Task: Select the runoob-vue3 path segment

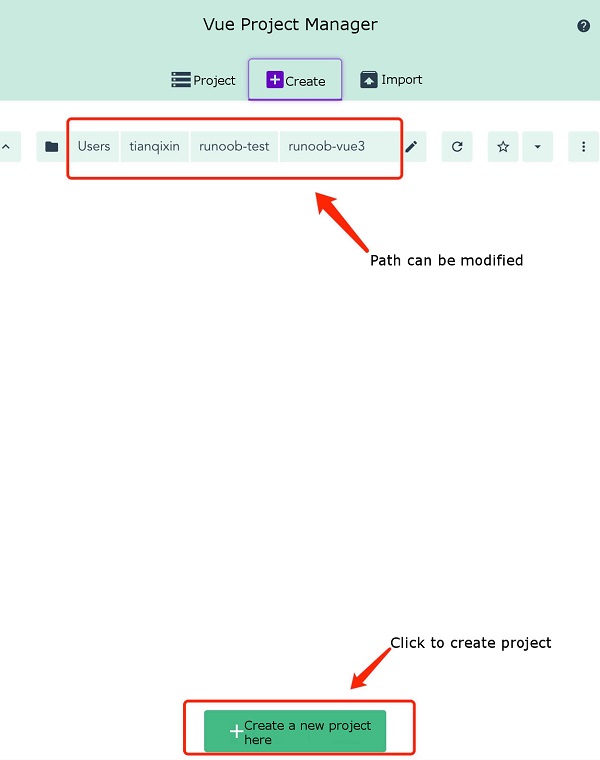Action: (327, 147)
